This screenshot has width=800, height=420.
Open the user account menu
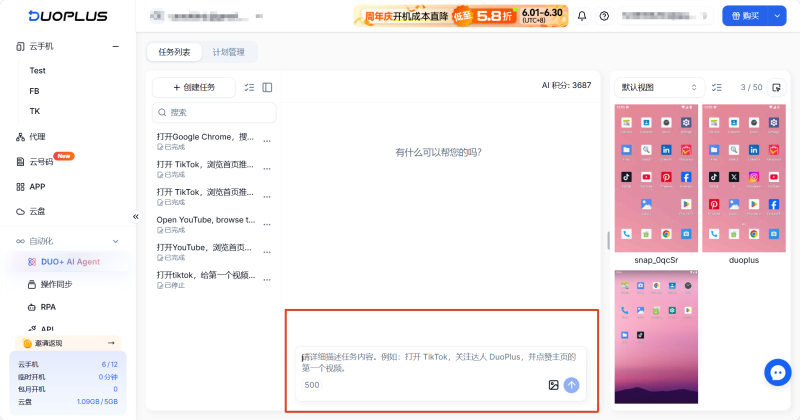[x=665, y=16]
